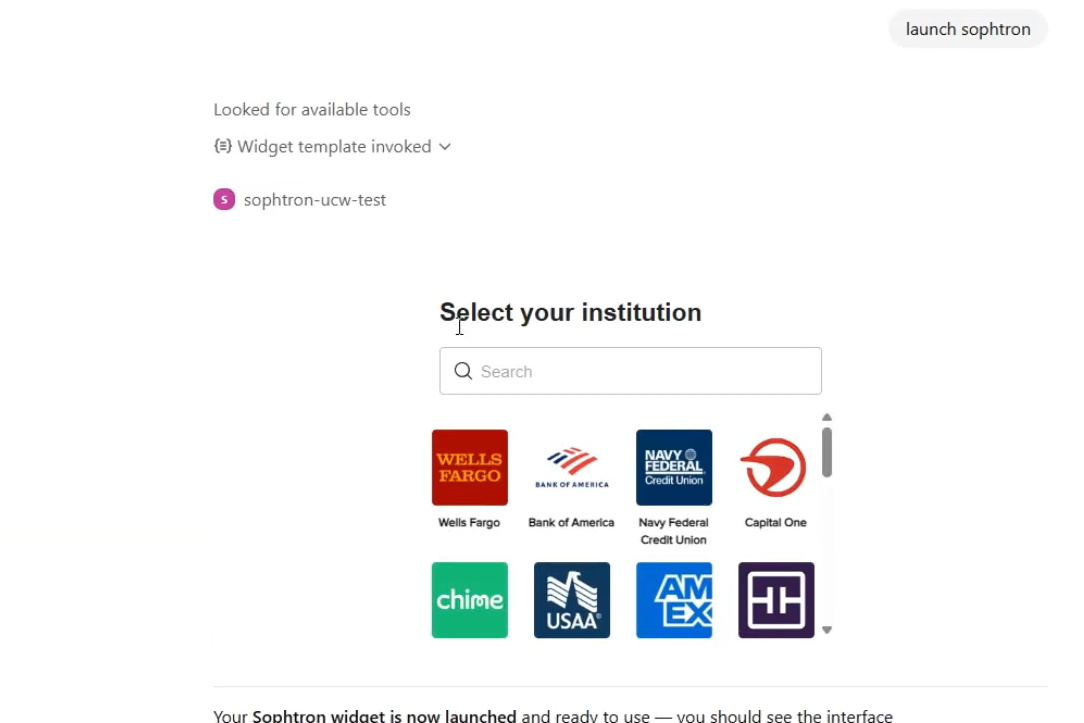Click the Widget template invoked braces icon
Viewport: 1084px width, 723px height.
click(223, 146)
